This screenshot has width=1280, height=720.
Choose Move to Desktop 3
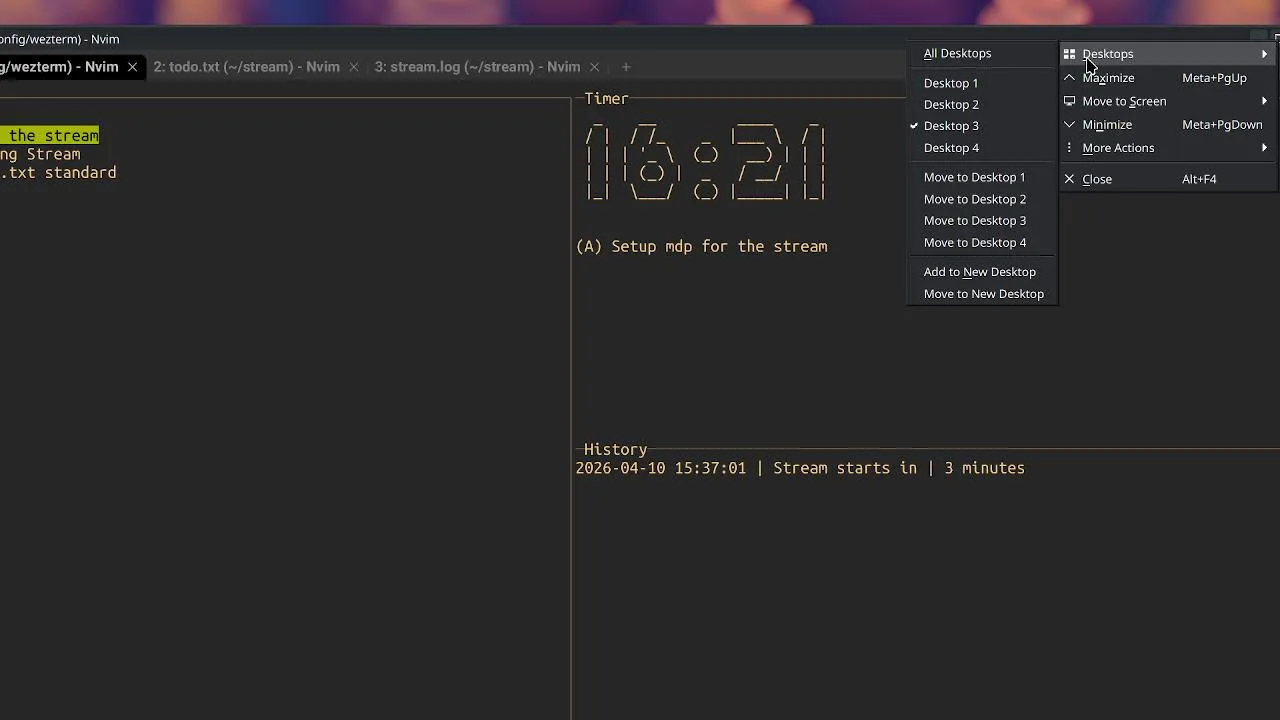coord(981,221)
